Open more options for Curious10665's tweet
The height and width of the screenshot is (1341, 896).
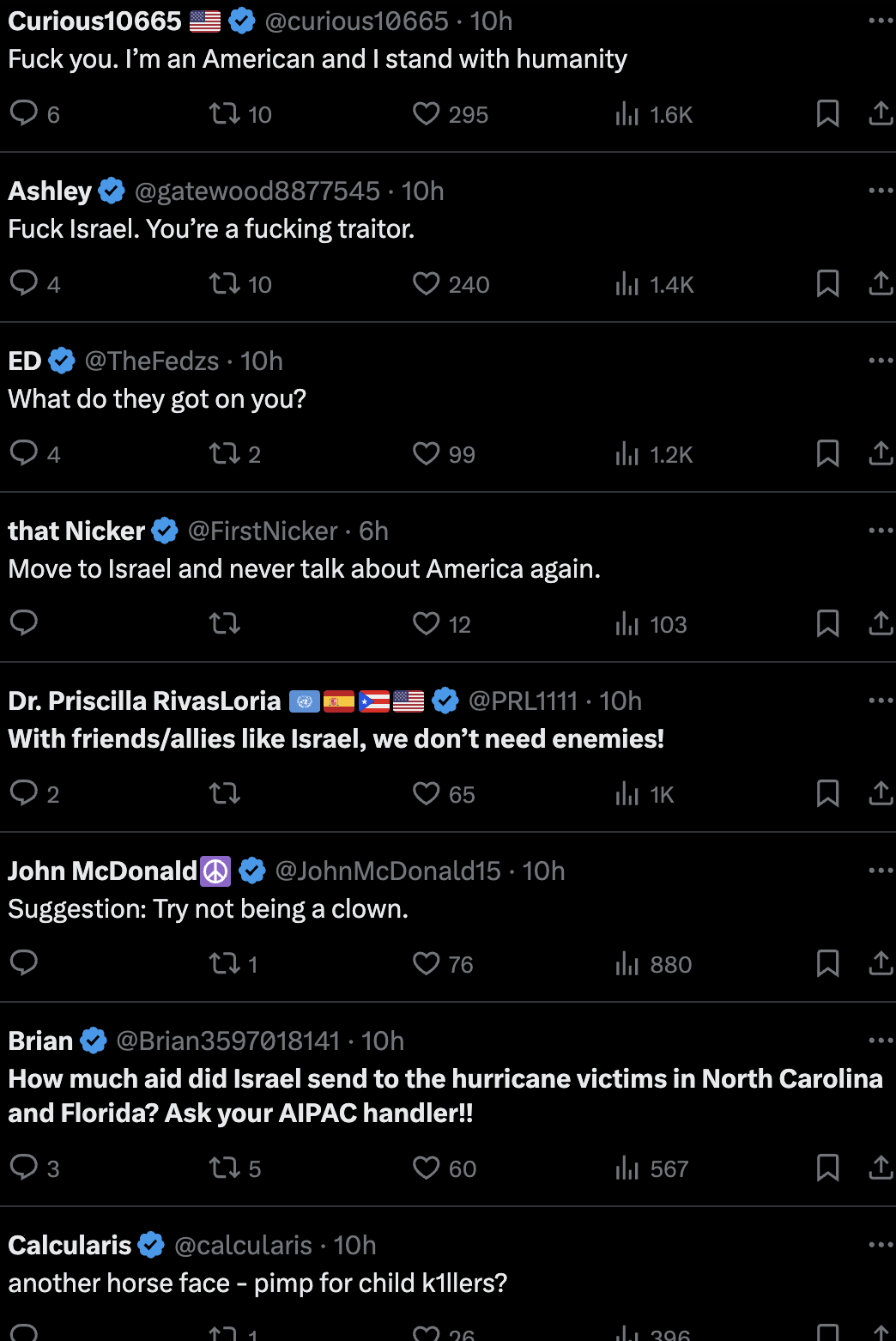tap(881, 21)
